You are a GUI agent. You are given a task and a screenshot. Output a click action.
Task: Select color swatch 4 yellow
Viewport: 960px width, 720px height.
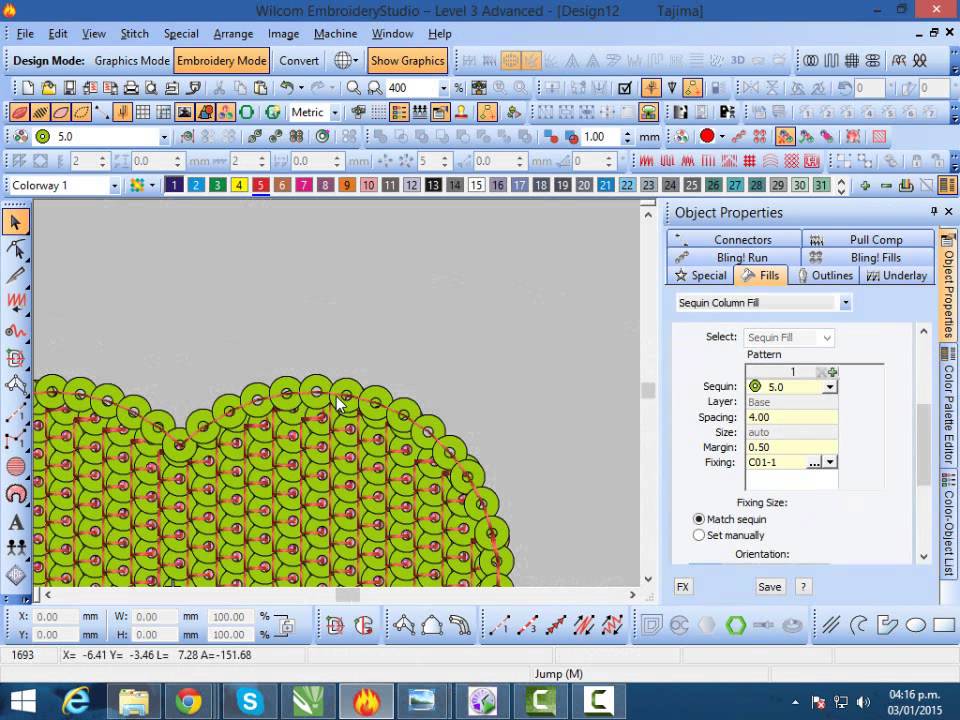(x=239, y=185)
